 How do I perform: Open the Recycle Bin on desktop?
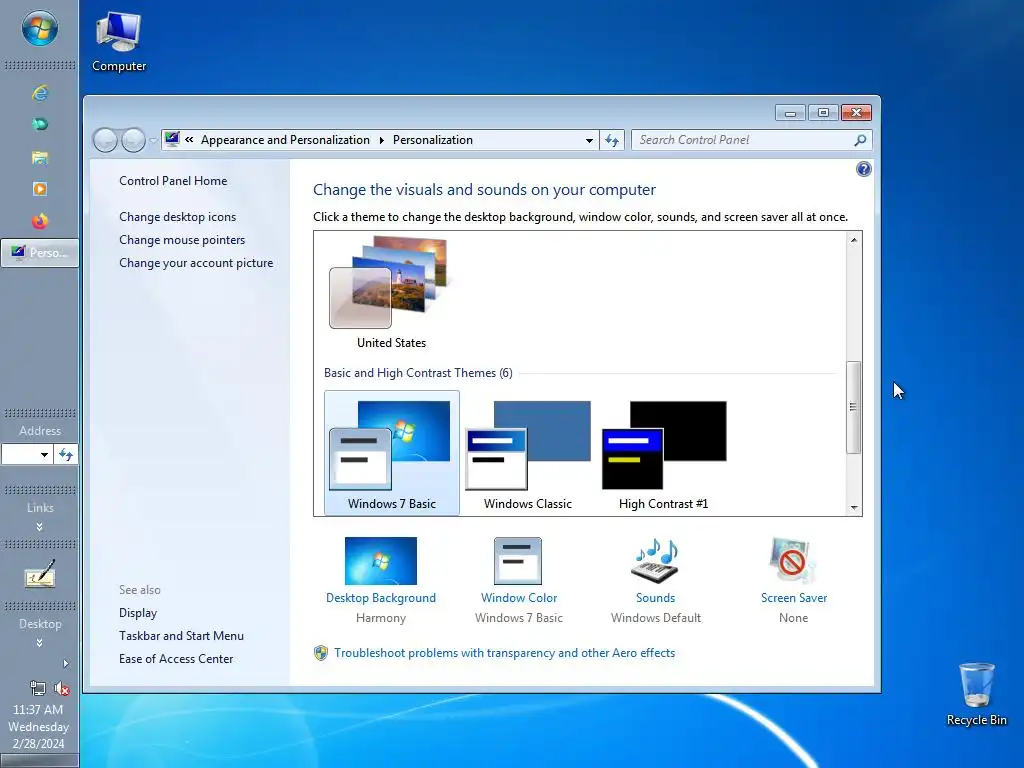[976, 694]
